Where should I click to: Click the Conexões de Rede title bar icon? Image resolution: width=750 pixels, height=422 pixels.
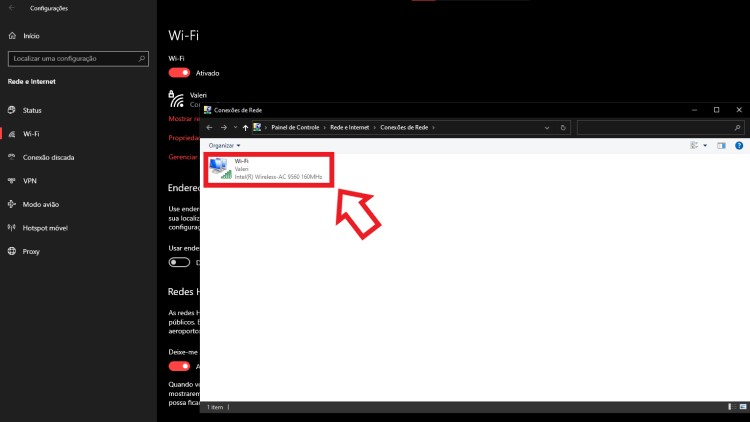point(208,110)
